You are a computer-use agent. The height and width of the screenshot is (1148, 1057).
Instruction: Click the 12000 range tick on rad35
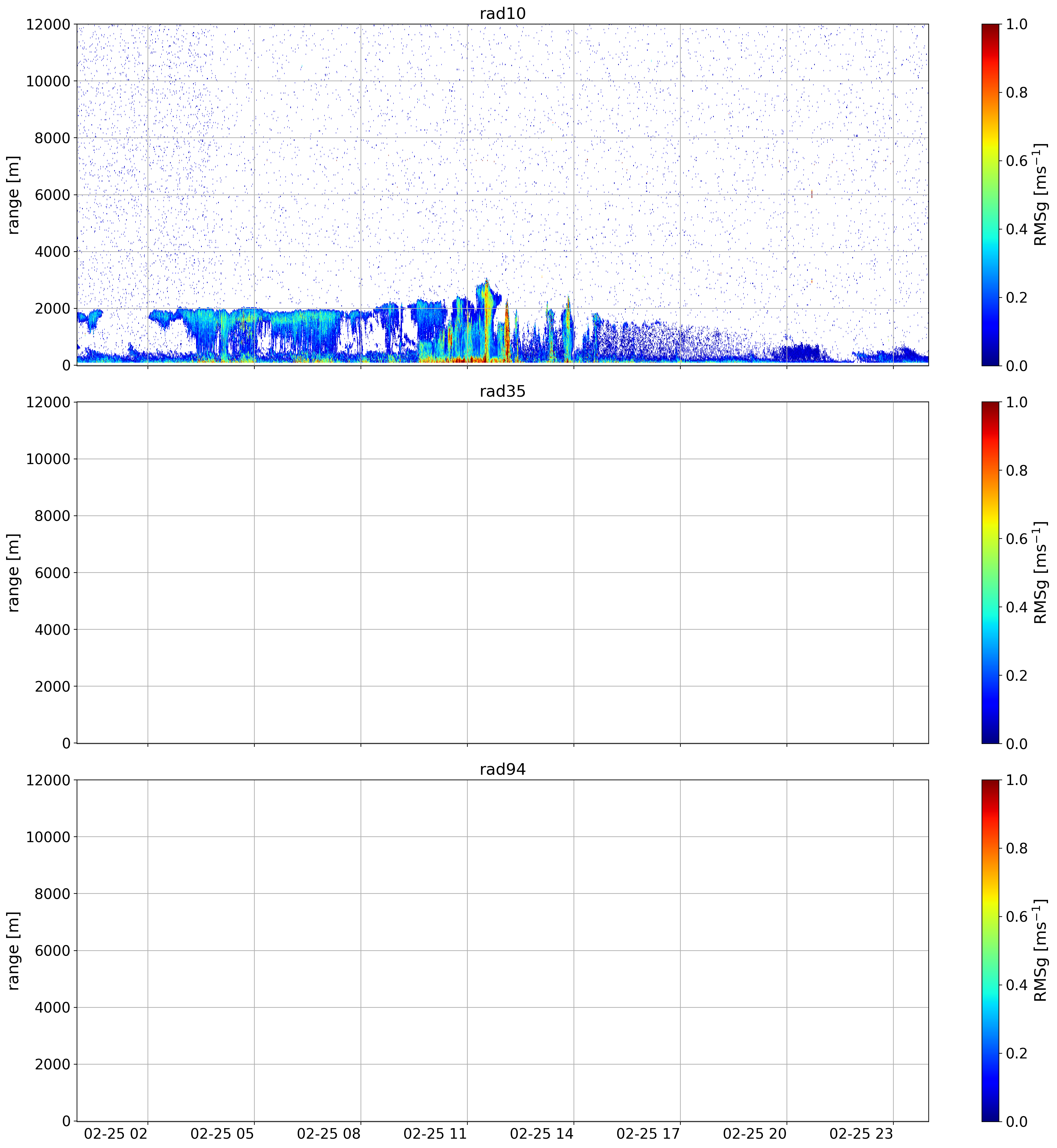tap(48, 402)
